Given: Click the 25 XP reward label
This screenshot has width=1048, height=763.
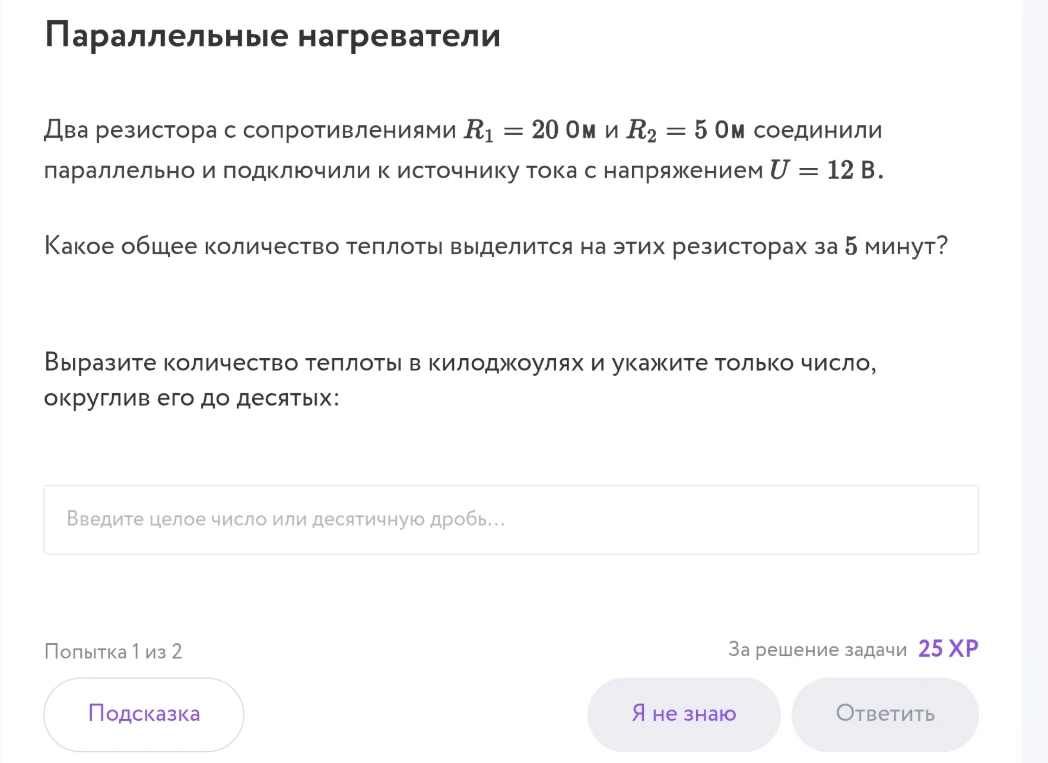Looking at the screenshot, I should tap(948, 648).
